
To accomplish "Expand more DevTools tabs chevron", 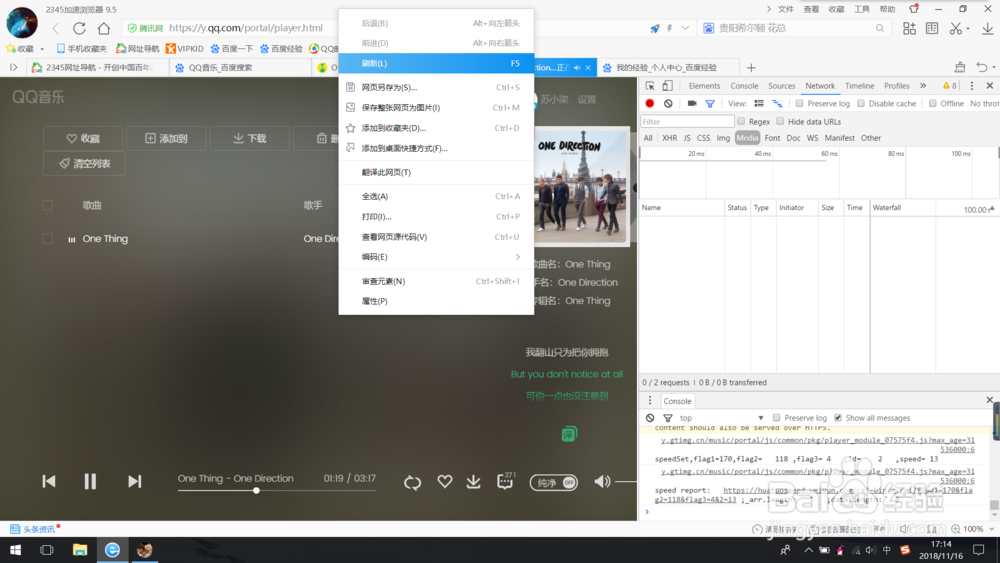I will pyautogui.click(x=923, y=85).
